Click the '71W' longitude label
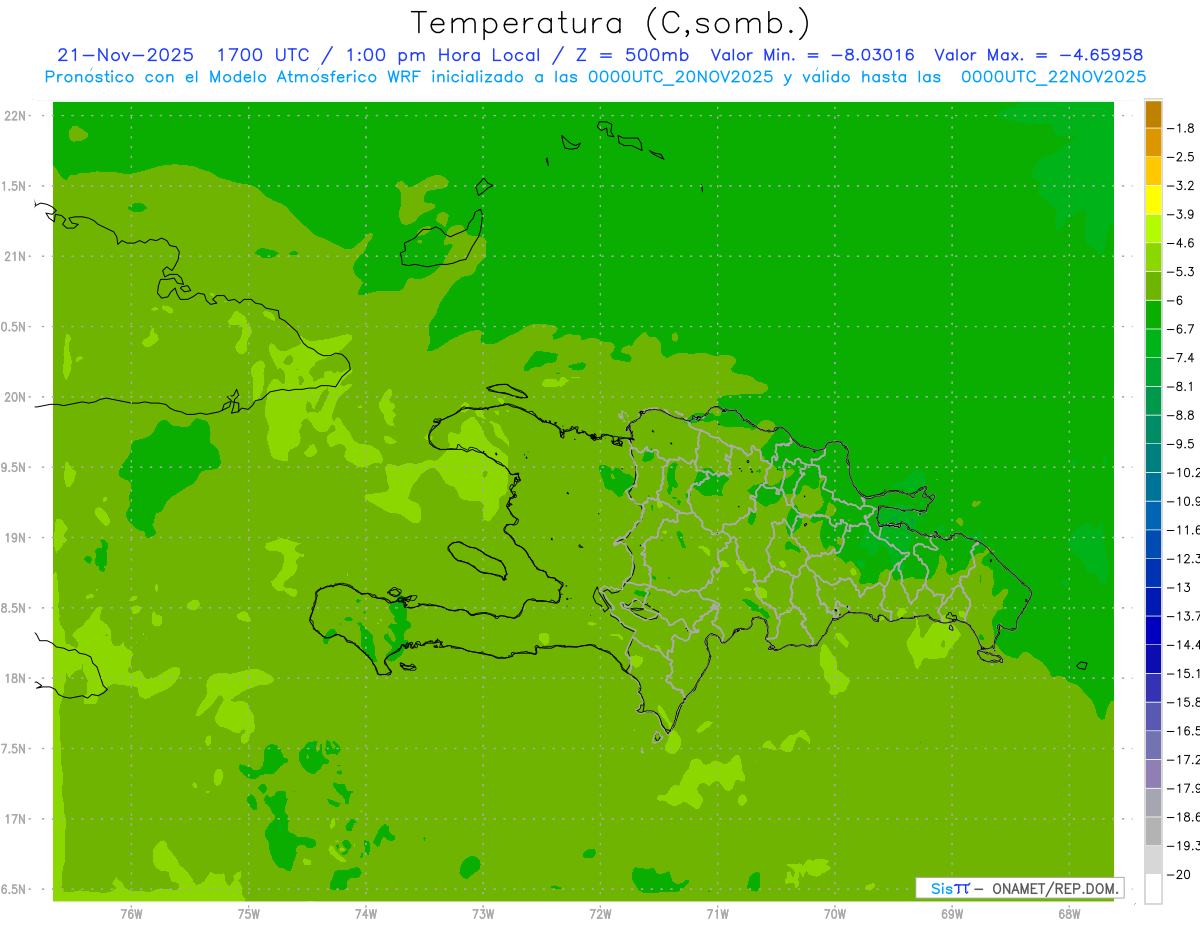This screenshot has width=1200, height=927. tap(717, 914)
